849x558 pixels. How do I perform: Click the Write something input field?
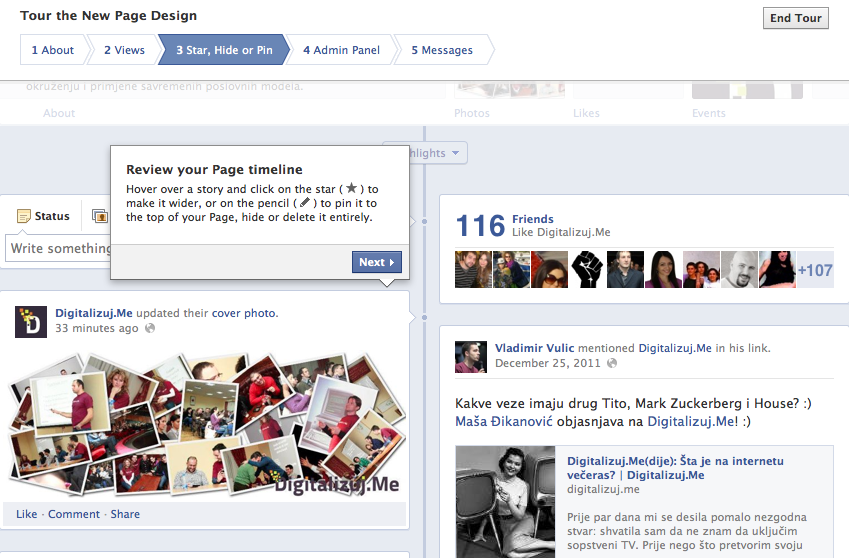coord(60,248)
